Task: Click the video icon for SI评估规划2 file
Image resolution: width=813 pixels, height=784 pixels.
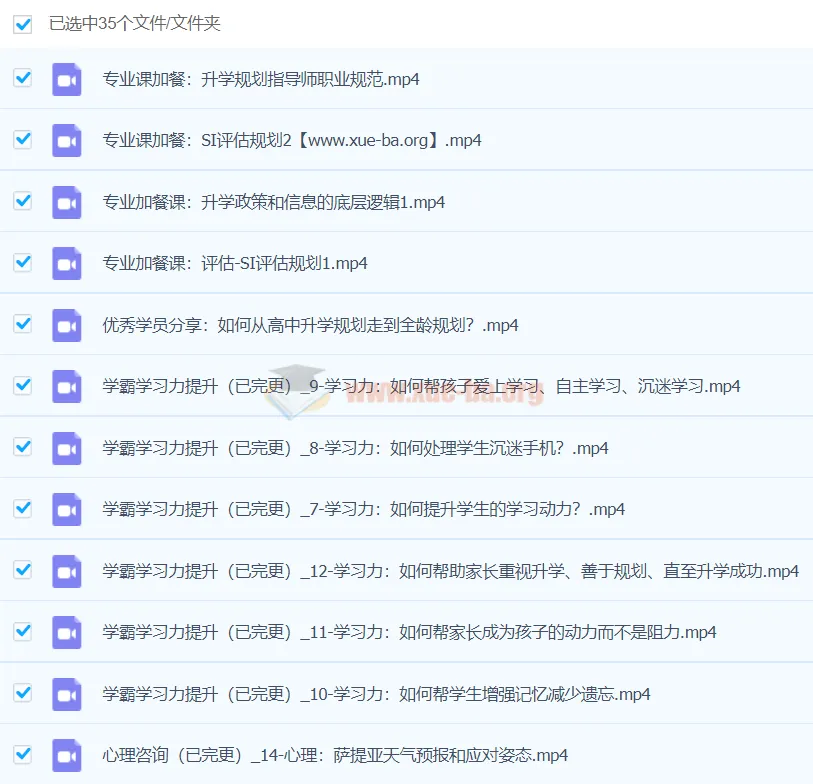Action: [67, 140]
